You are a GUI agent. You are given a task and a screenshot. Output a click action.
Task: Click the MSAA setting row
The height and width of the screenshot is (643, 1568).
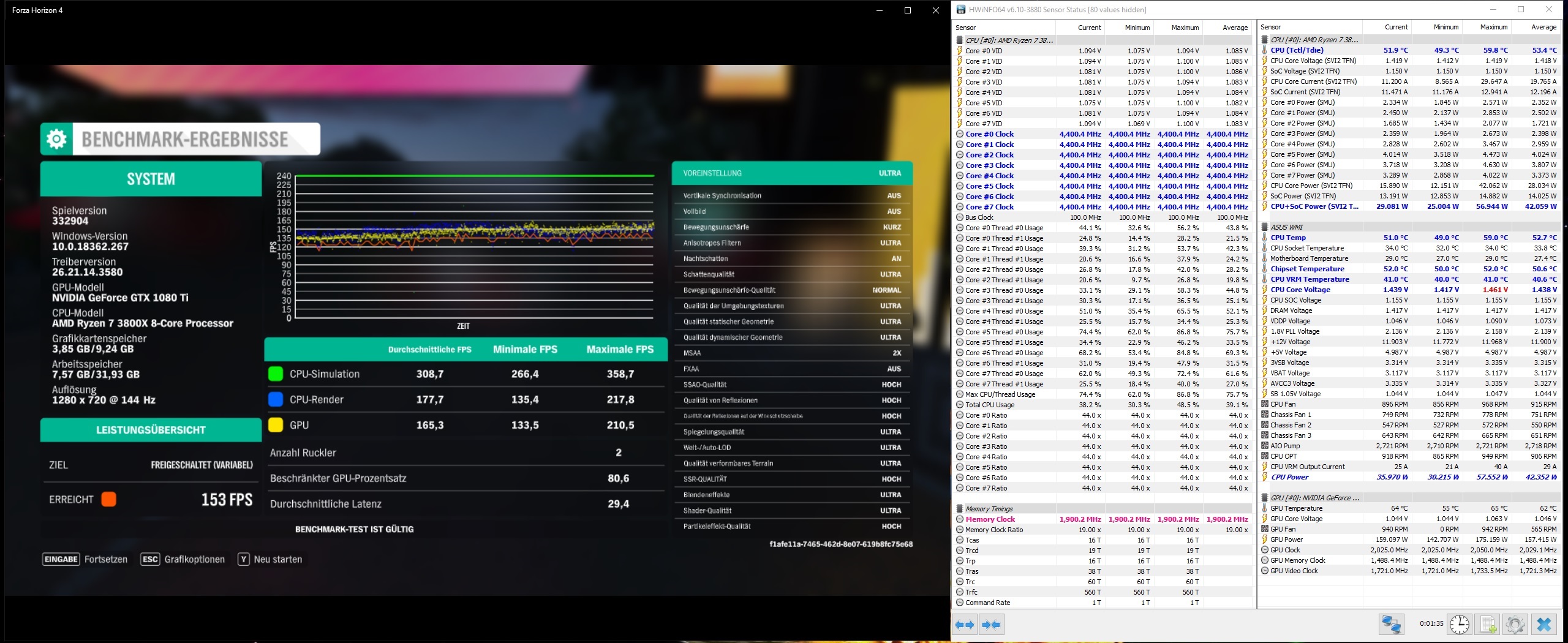tap(792, 353)
